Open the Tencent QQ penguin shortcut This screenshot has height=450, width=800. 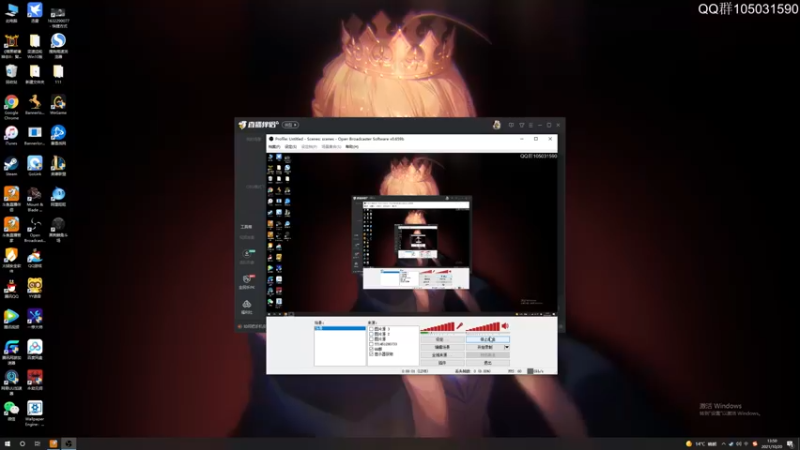[x=11, y=286]
